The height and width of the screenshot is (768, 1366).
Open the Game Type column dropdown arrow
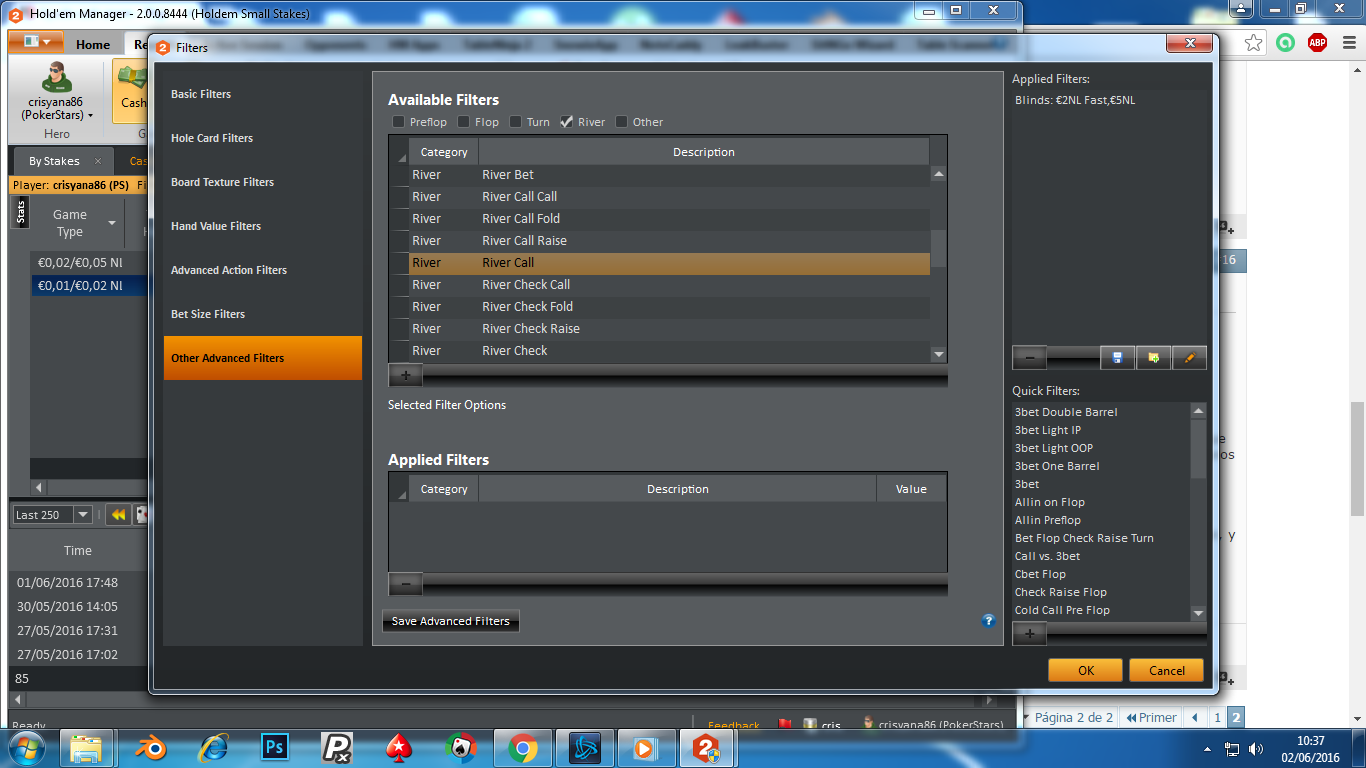112,223
